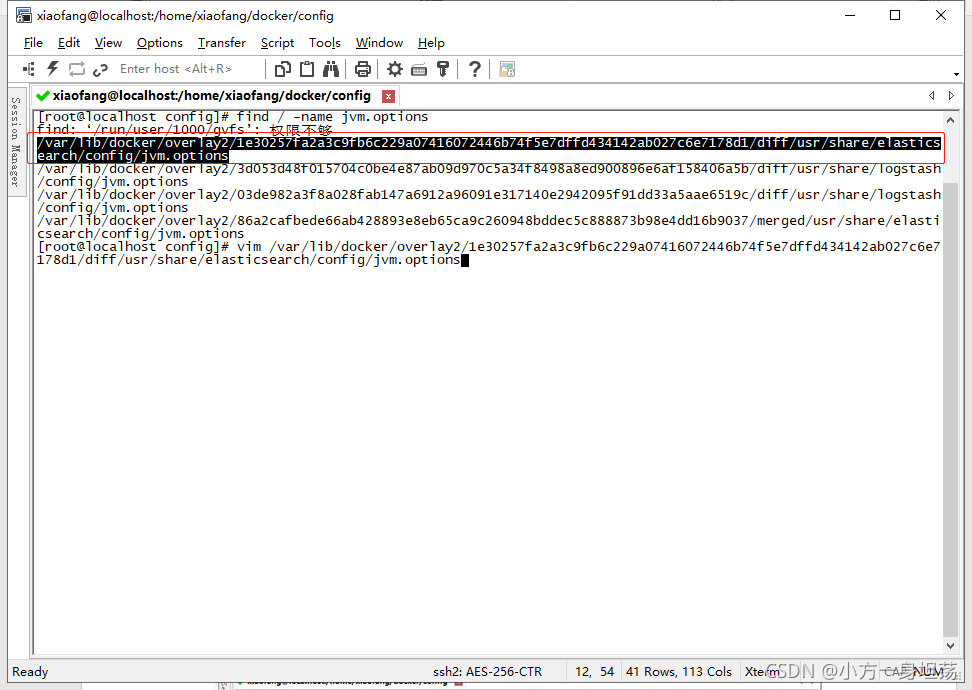Click the 41 Rows, 113 Cols status
Screen dimensions: 972x690
coord(679,671)
